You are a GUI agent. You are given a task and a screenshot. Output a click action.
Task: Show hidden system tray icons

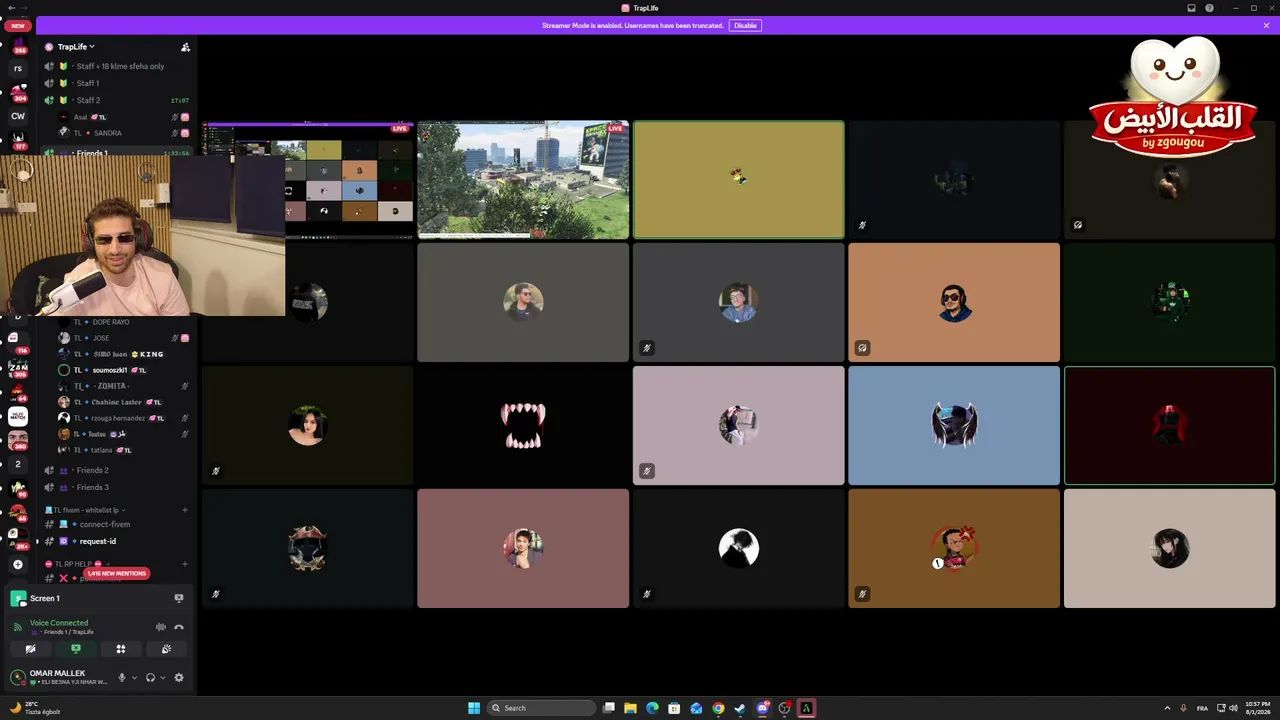1166,708
